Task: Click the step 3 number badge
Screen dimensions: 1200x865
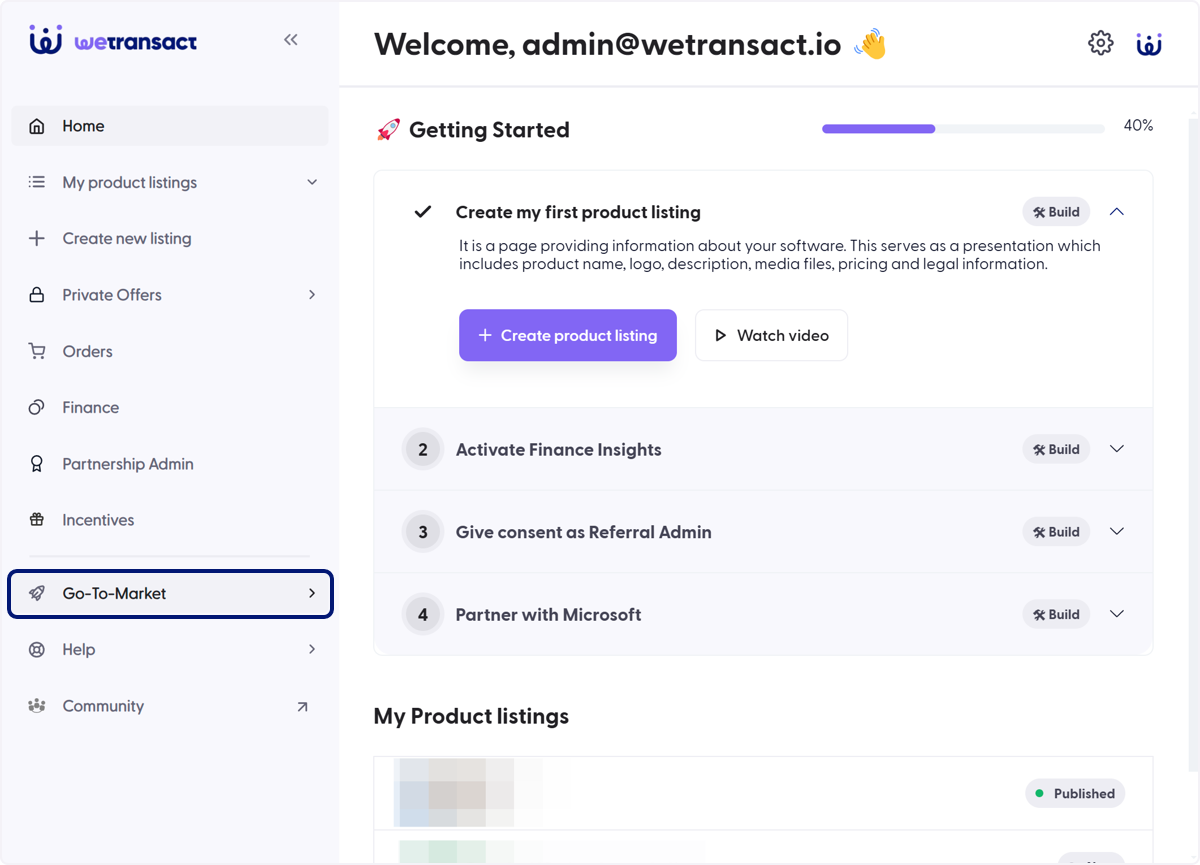Action: click(x=423, y=532)
